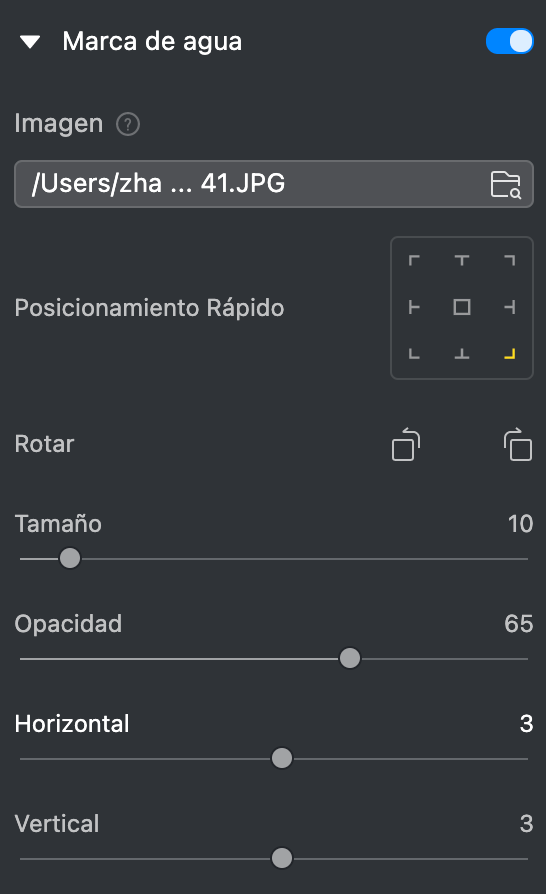Position watermark at top-right corner
The width and height of the screenshot is (546, 894).
click(x=510, y=261)
